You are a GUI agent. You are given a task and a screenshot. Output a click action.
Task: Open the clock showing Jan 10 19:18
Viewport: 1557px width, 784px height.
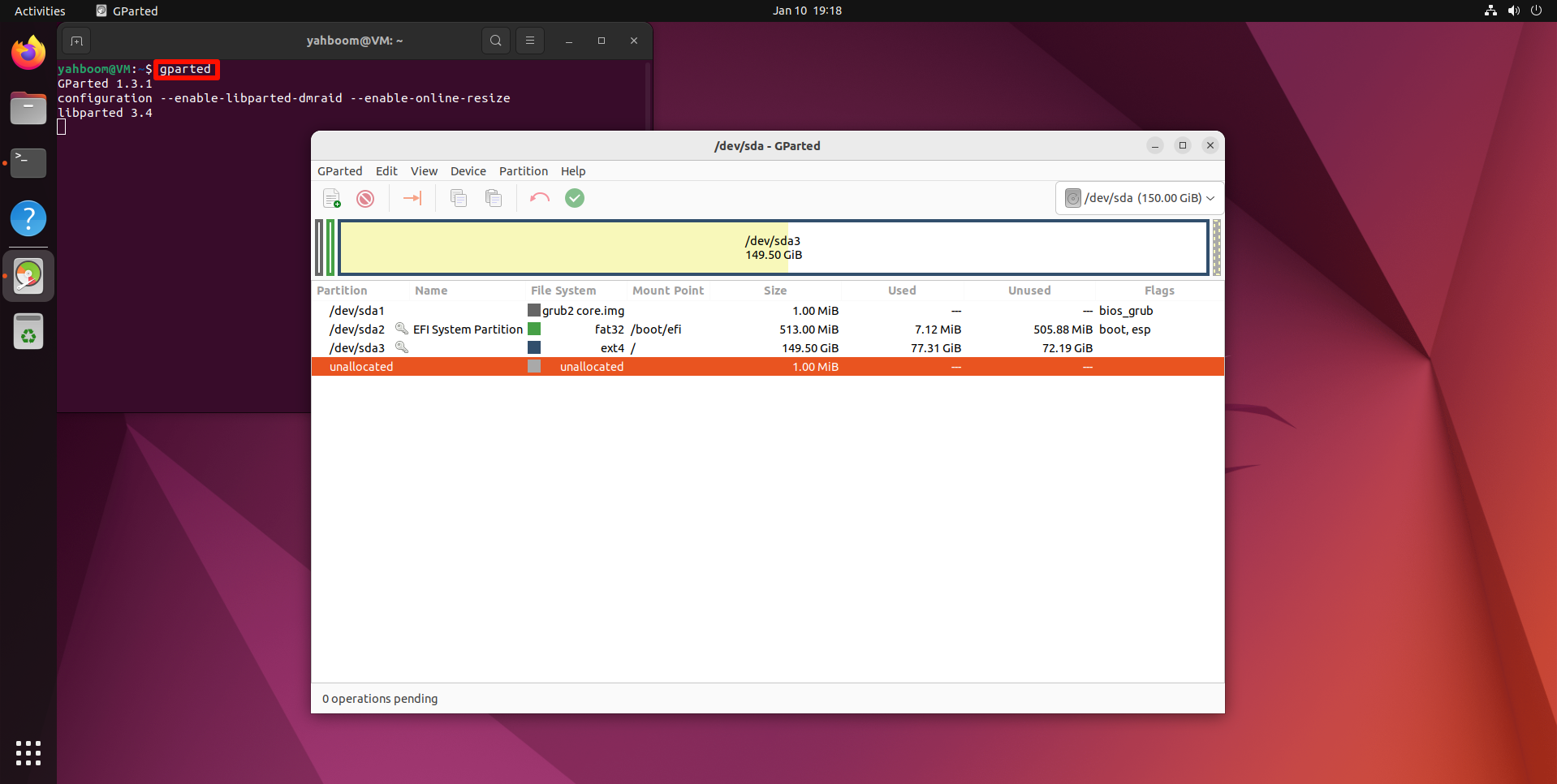807,11
